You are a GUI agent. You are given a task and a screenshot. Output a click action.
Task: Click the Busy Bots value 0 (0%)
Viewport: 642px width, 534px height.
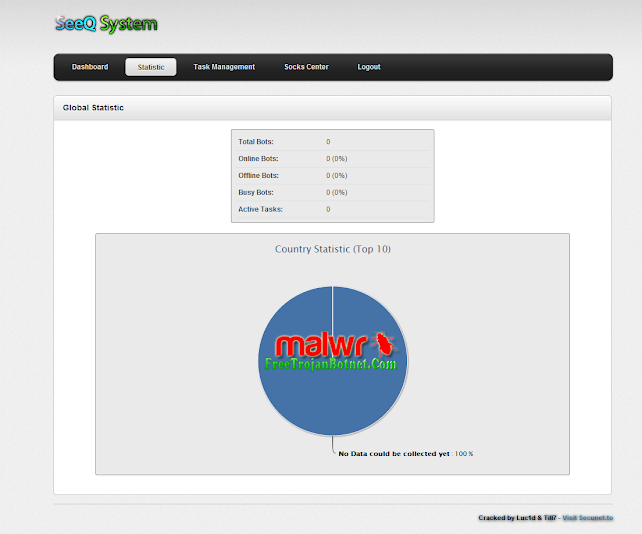point(337,192)
